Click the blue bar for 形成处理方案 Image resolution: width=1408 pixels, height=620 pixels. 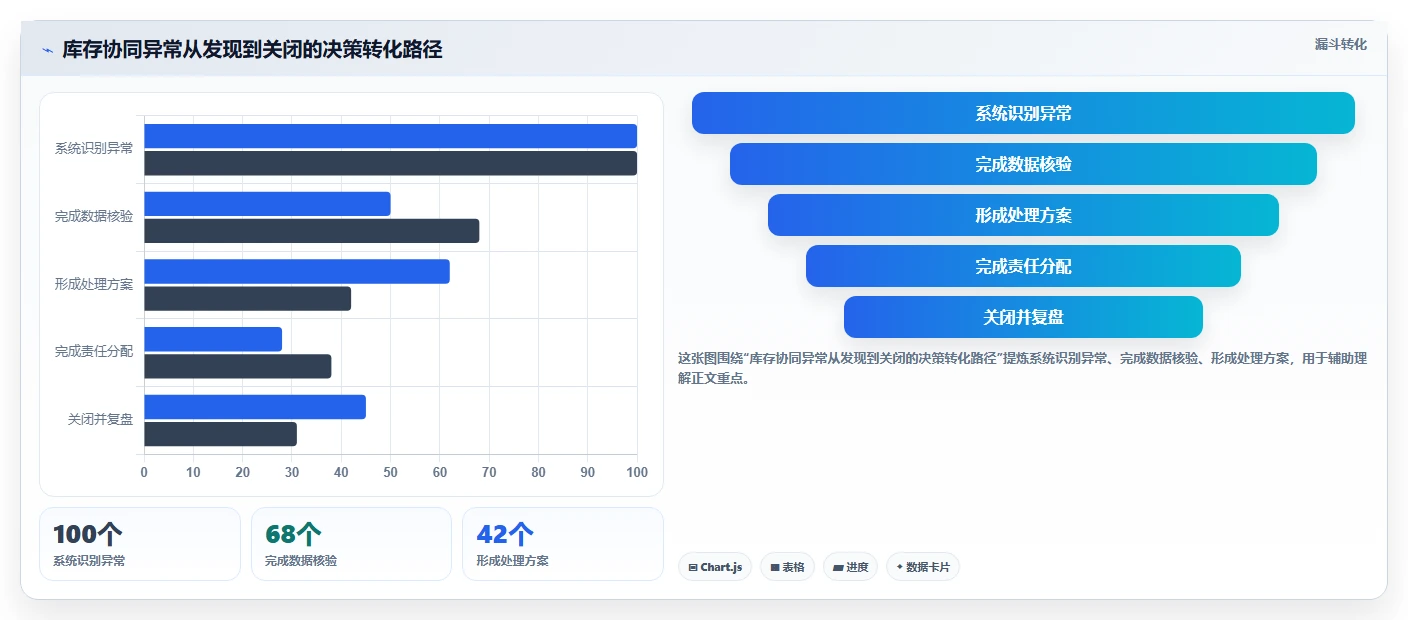click(x=297, y=271)
